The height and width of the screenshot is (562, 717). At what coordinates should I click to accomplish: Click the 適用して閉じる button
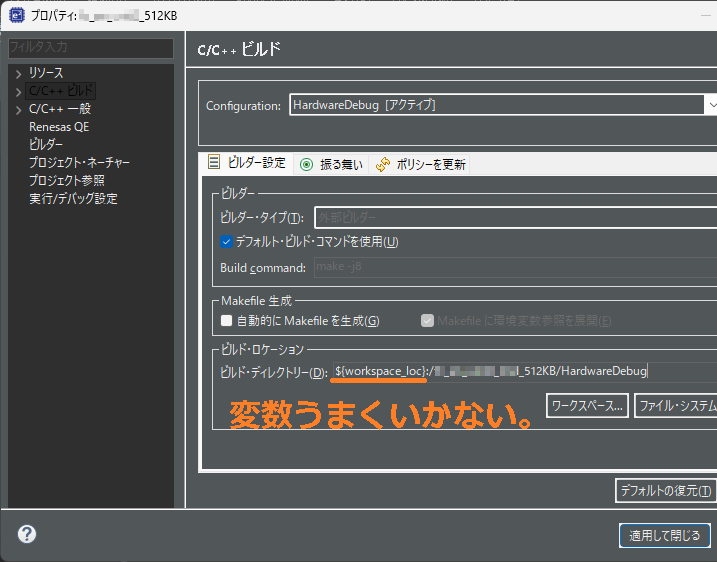[664, 535]
